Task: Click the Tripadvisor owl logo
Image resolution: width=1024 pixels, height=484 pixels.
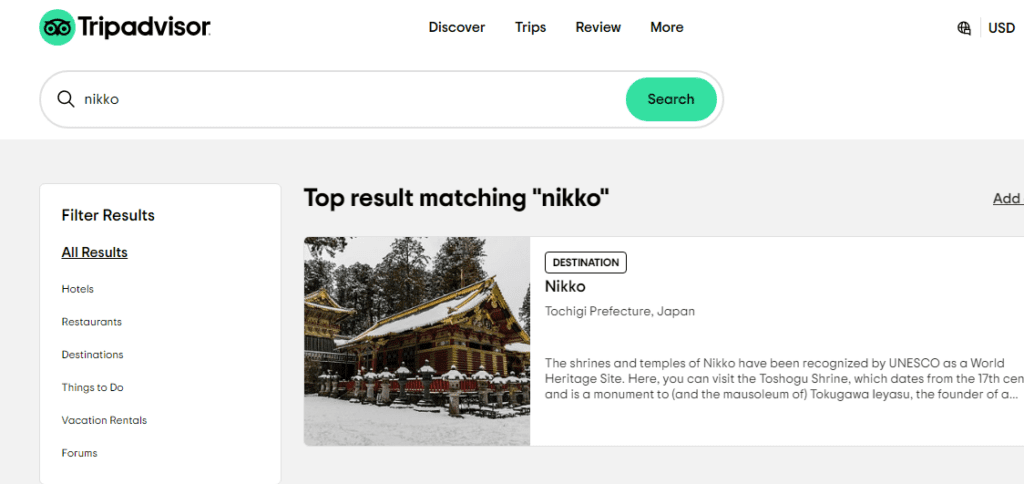Action: coord(59,28)
